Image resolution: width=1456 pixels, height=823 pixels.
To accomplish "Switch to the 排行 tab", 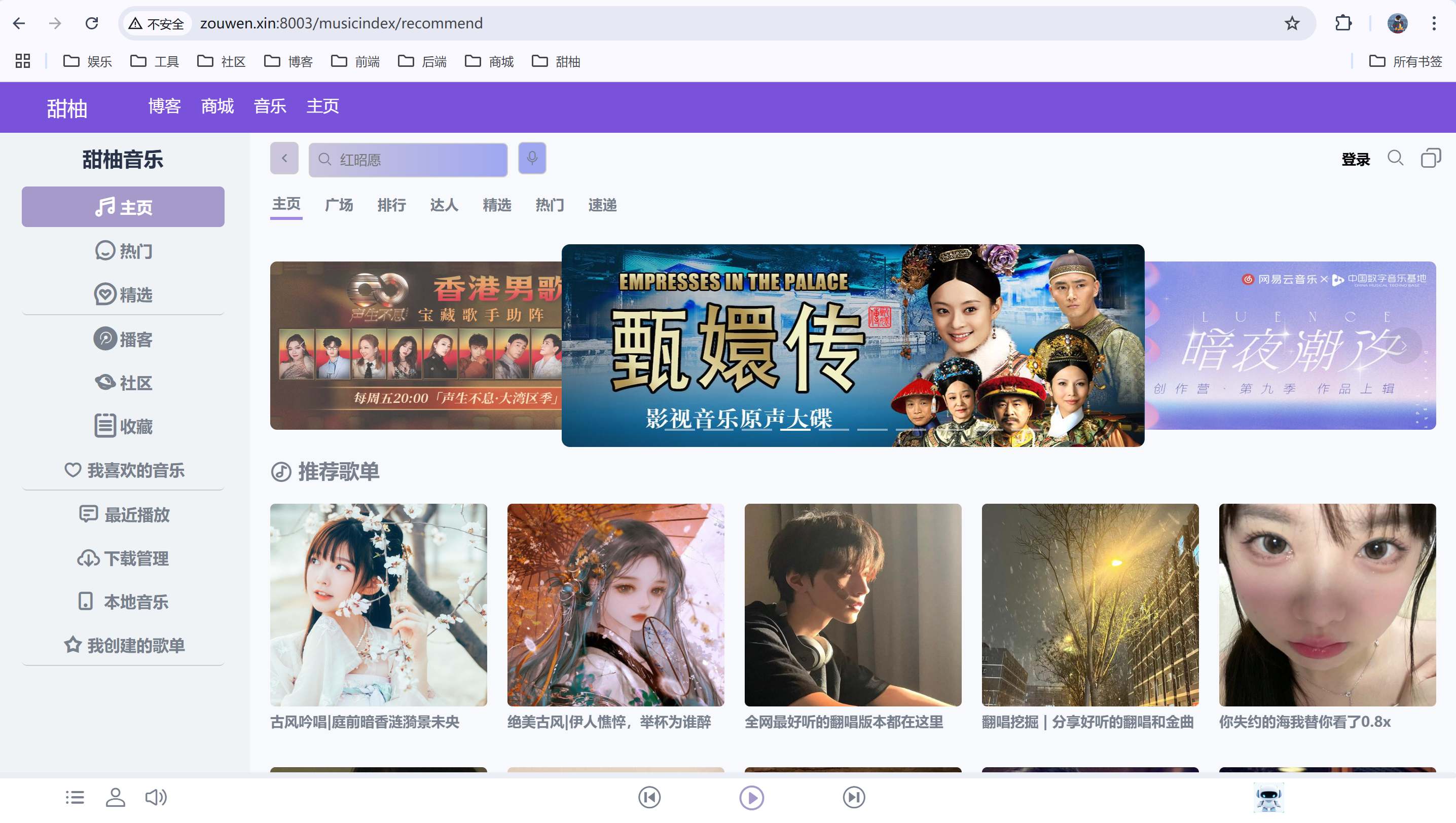I will 391,205.
